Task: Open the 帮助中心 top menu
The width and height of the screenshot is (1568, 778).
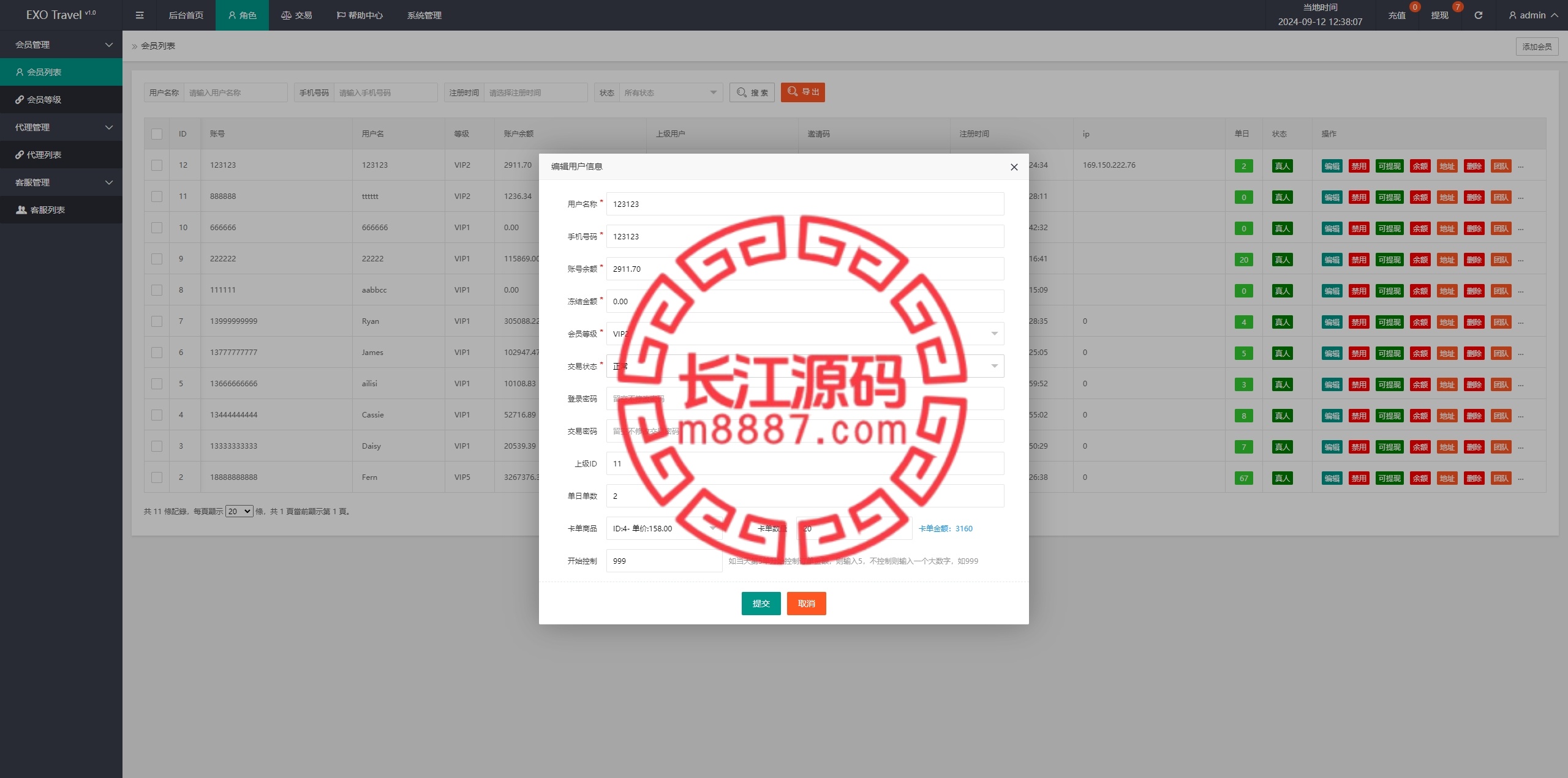Action: (x=360, y=15)
